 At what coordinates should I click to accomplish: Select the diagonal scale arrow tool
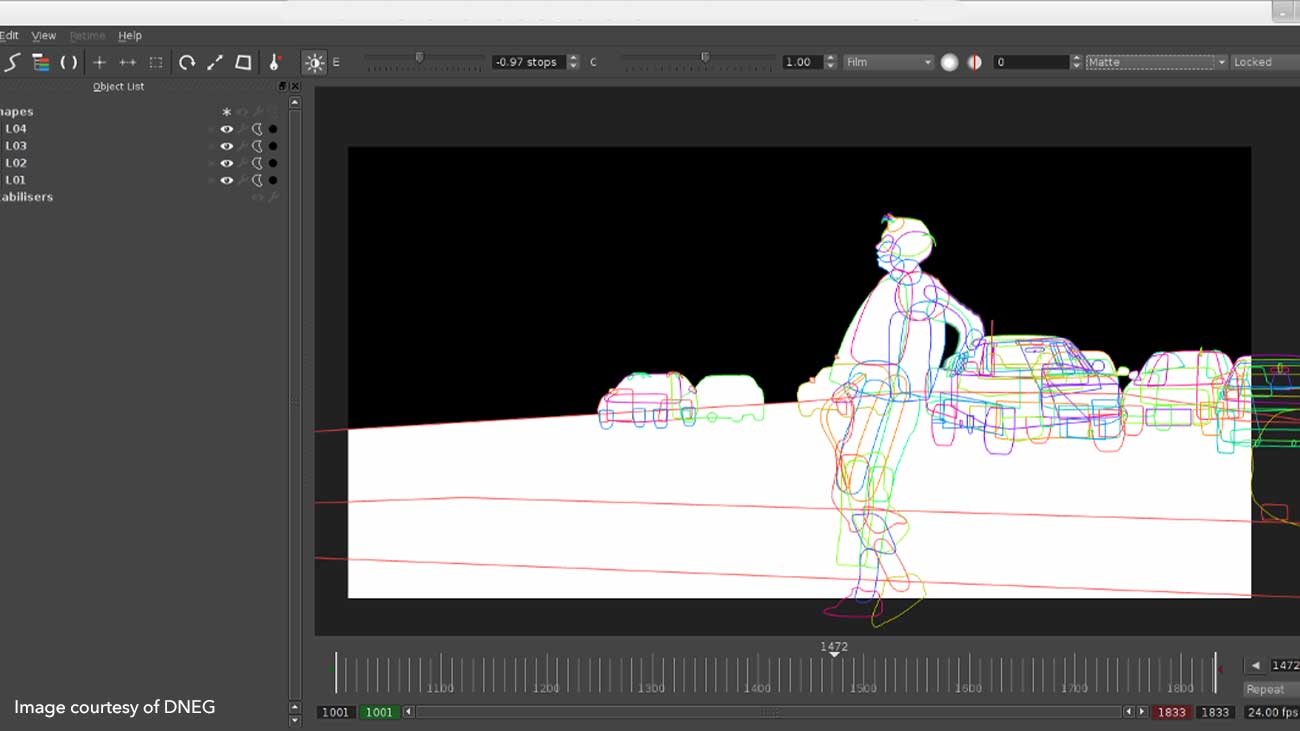pos(215,62)
